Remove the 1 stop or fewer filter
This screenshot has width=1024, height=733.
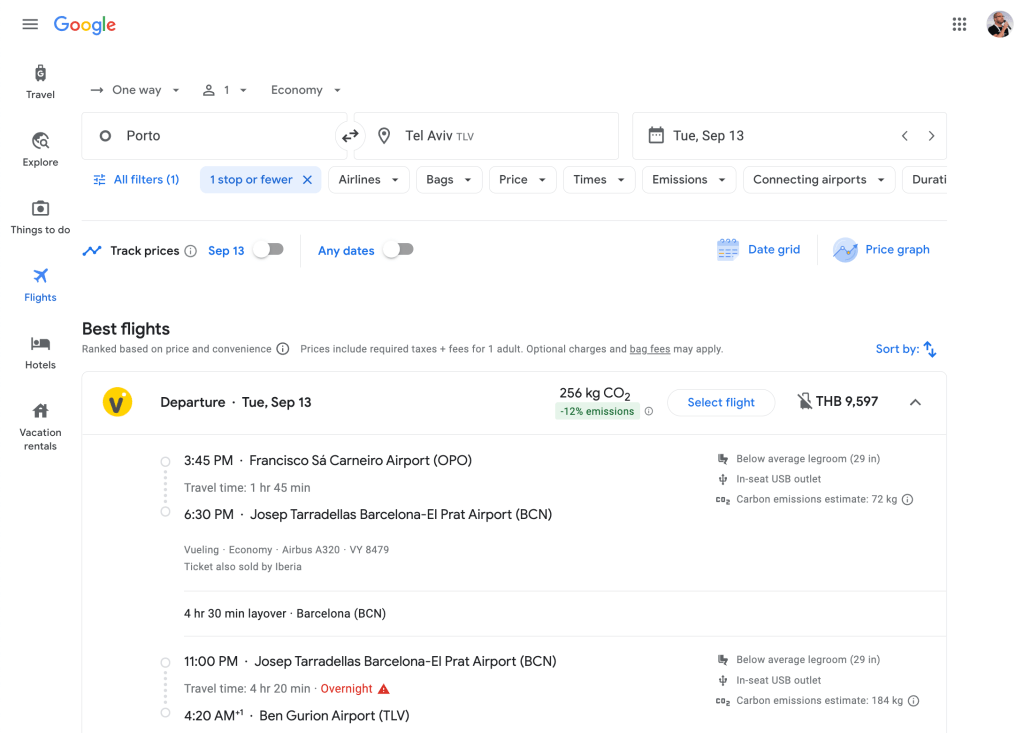[307, 180]
